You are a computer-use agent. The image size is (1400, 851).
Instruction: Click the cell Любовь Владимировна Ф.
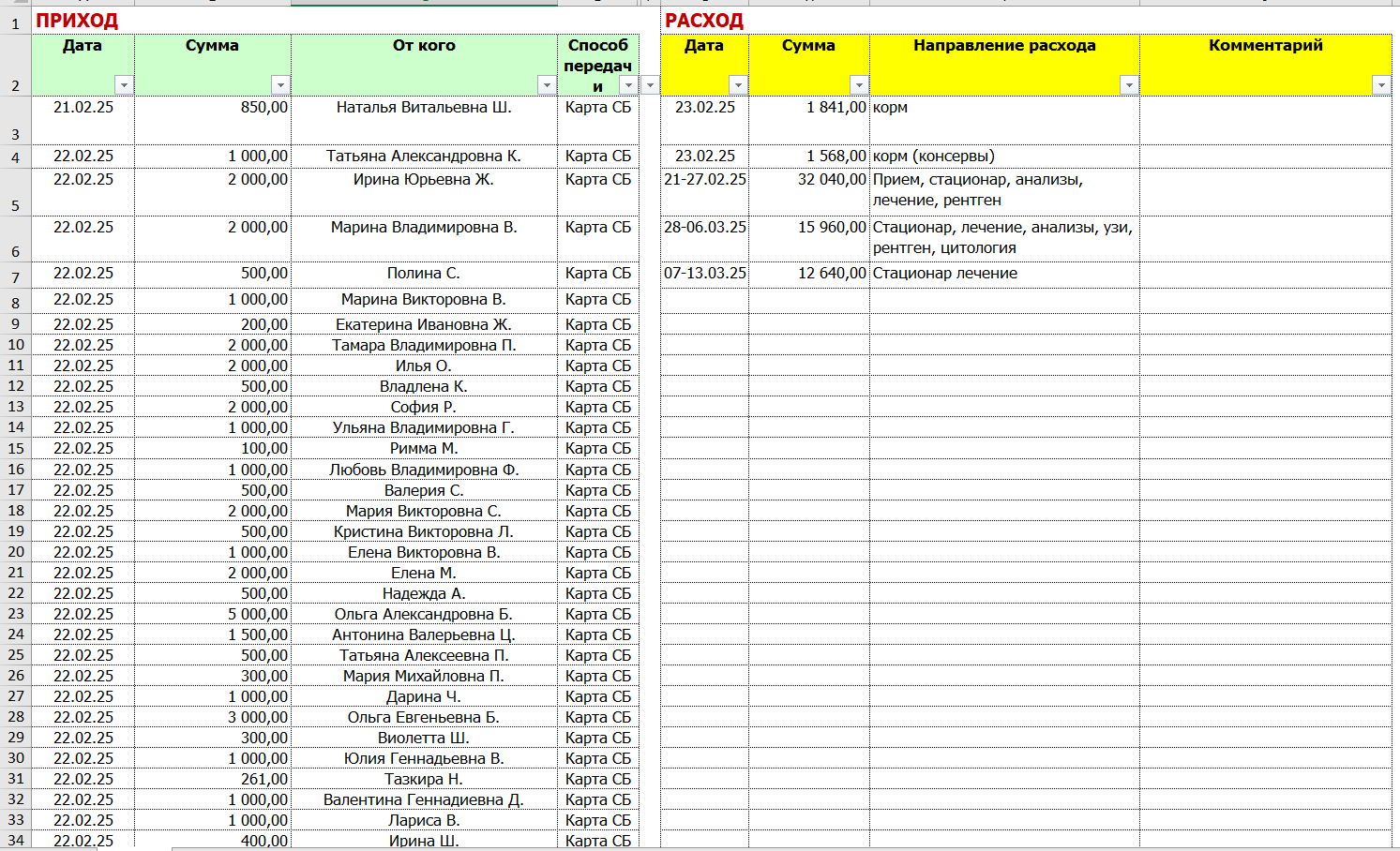click(x=425, y=470)
